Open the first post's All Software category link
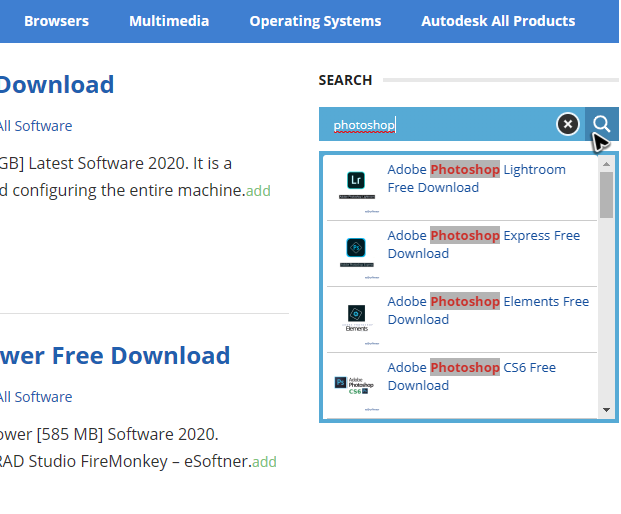 (36, 126)
